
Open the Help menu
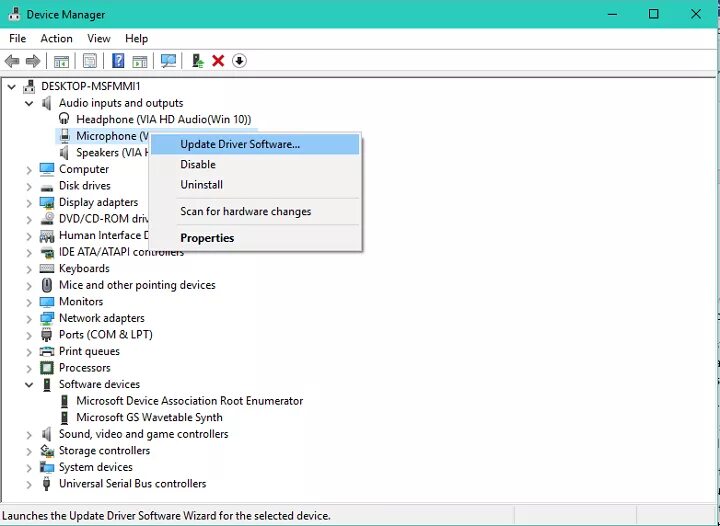point(136,39)
